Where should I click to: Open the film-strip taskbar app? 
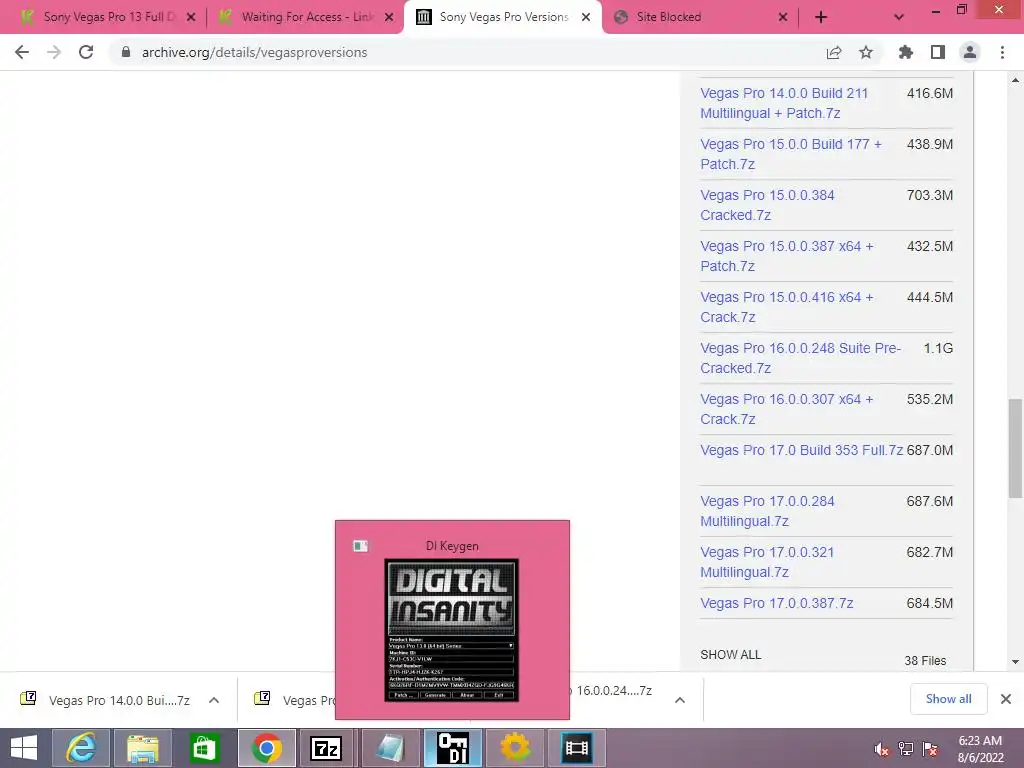[x=577, y=748]
